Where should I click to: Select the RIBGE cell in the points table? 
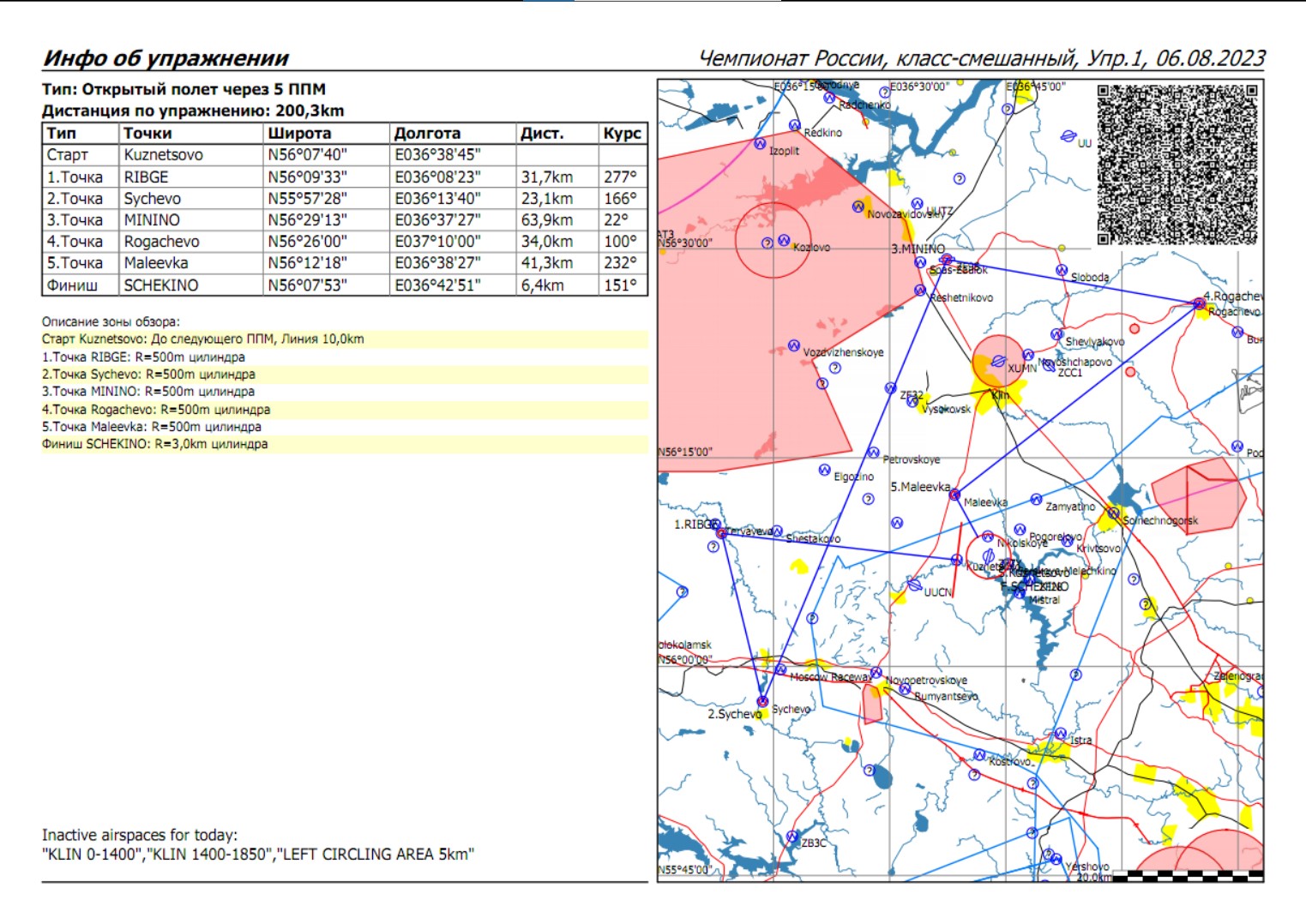click(147, 177)
